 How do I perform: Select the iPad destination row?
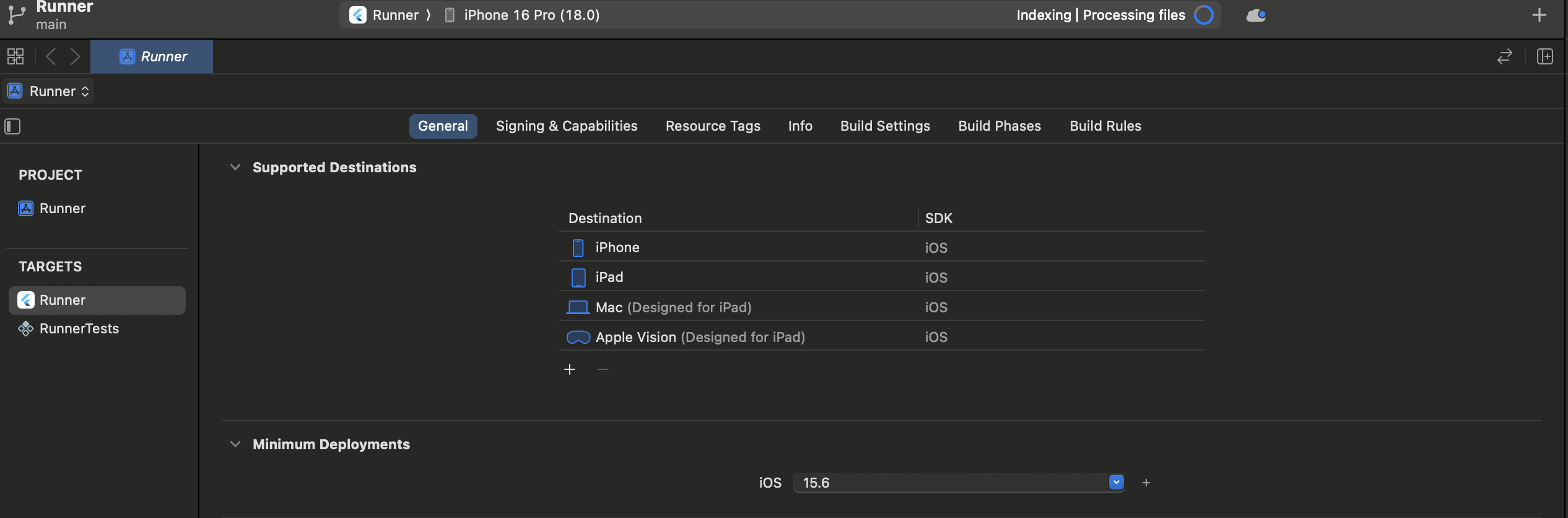881,277
